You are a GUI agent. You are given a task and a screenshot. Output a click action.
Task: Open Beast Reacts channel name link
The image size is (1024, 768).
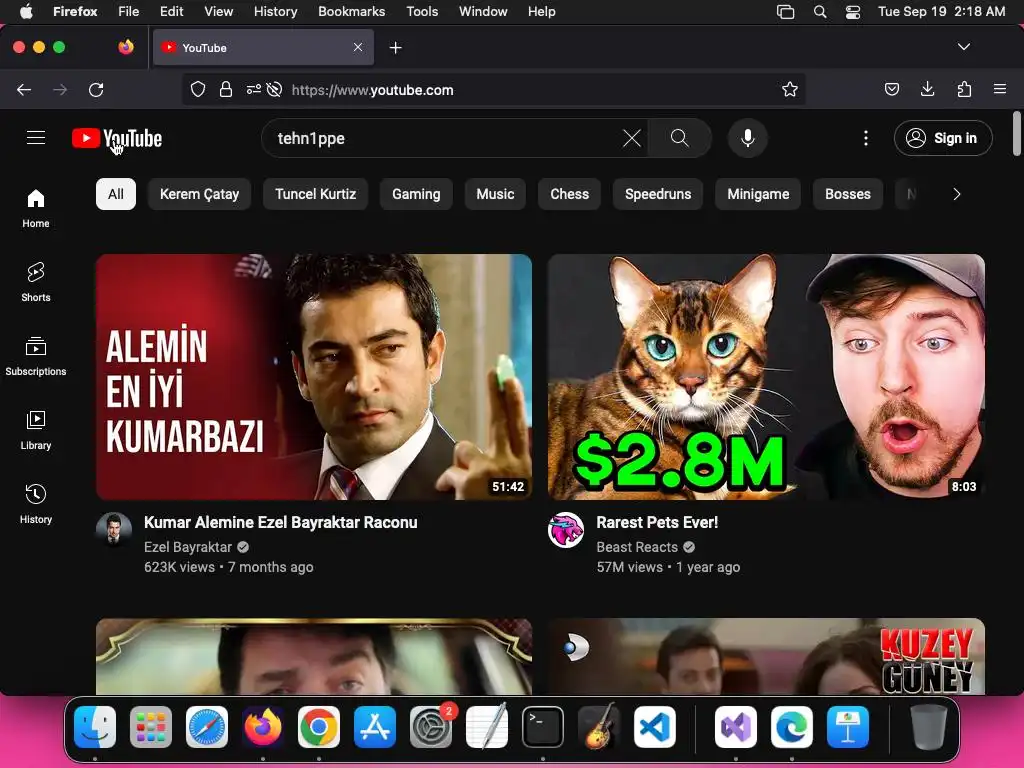click(x=637, y=547)
